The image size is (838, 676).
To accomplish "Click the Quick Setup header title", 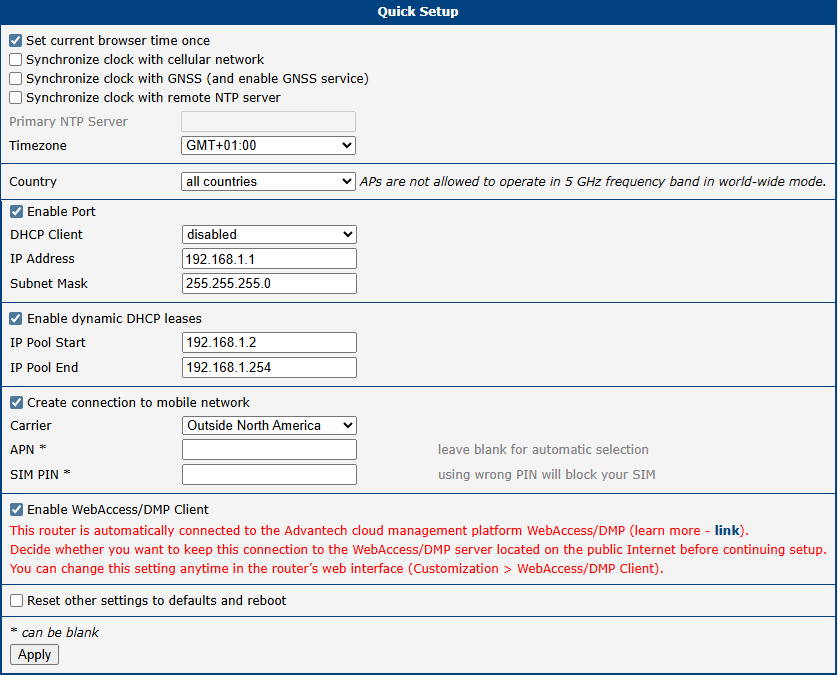I will tap(418, 12).
